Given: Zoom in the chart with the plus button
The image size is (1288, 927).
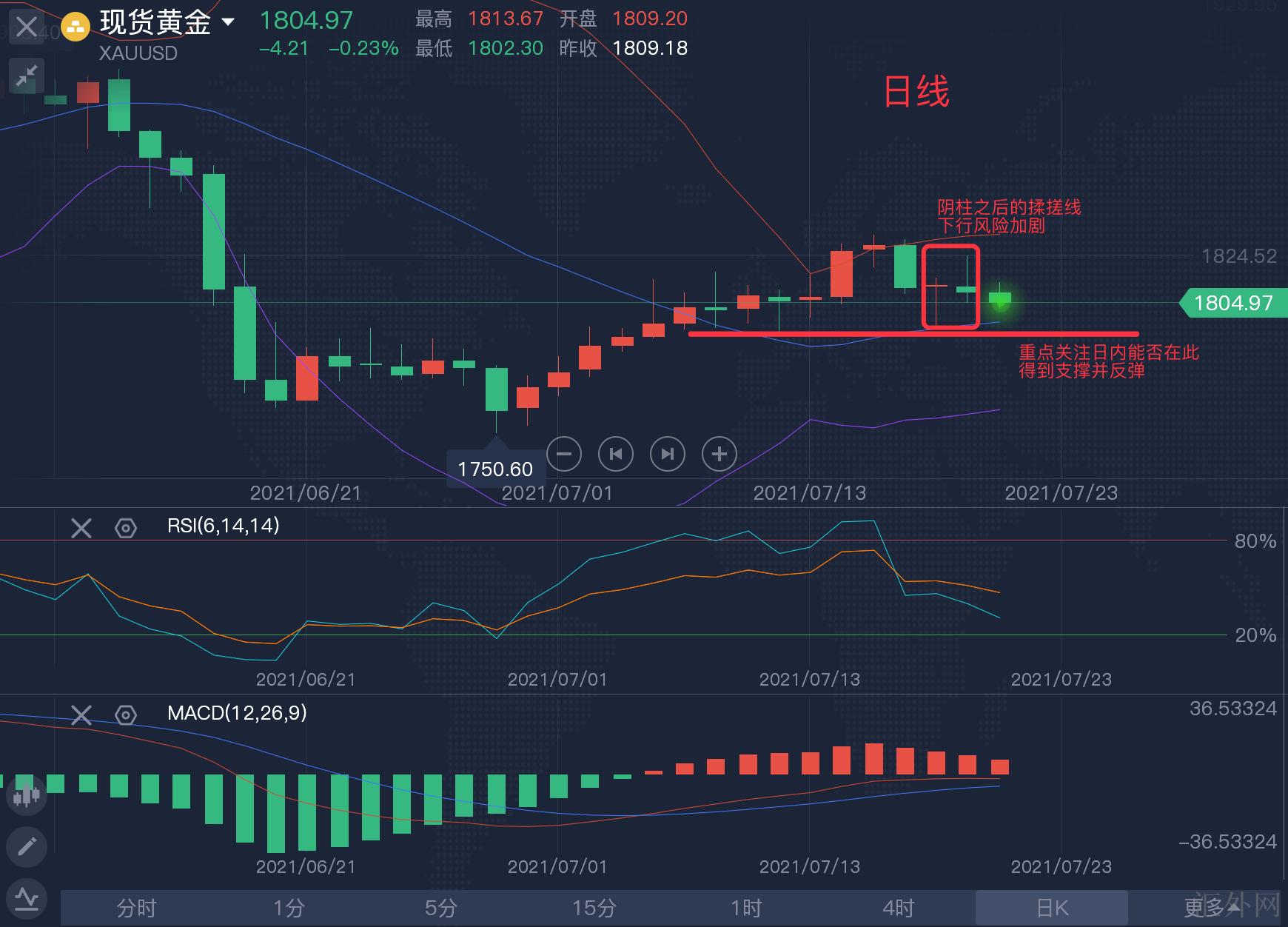Looking at the screenshot, I should [720, 454].
